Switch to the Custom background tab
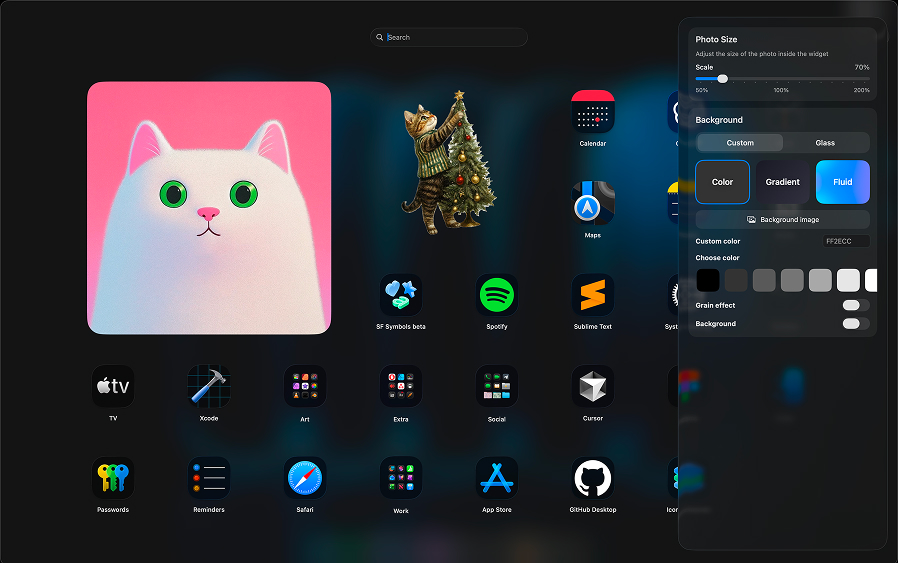The image size is (898, 563). (x=740, y=143)
